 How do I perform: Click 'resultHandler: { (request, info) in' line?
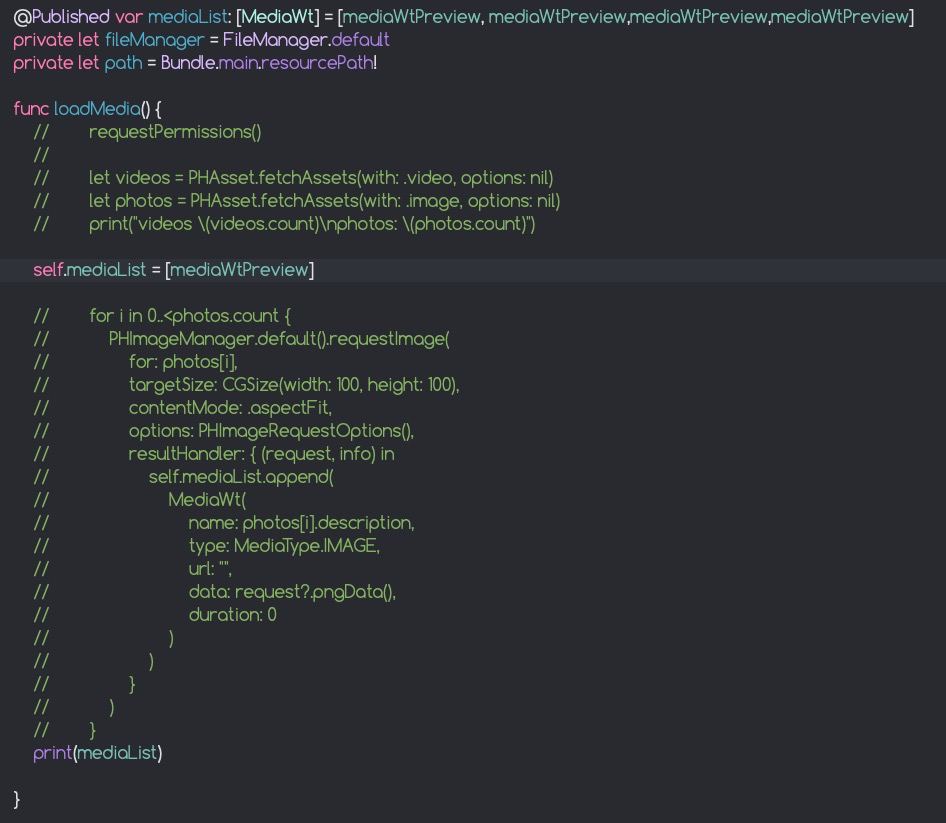[261, 453]
